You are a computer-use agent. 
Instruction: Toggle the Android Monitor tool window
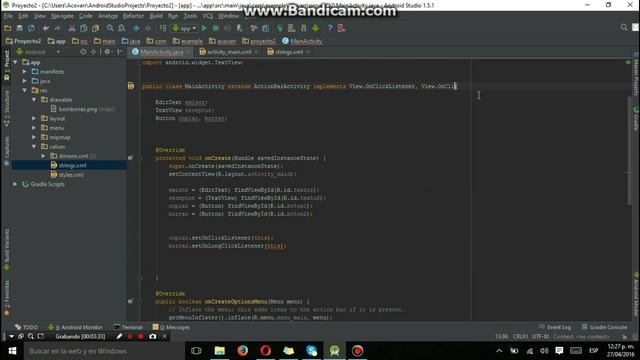76,327
